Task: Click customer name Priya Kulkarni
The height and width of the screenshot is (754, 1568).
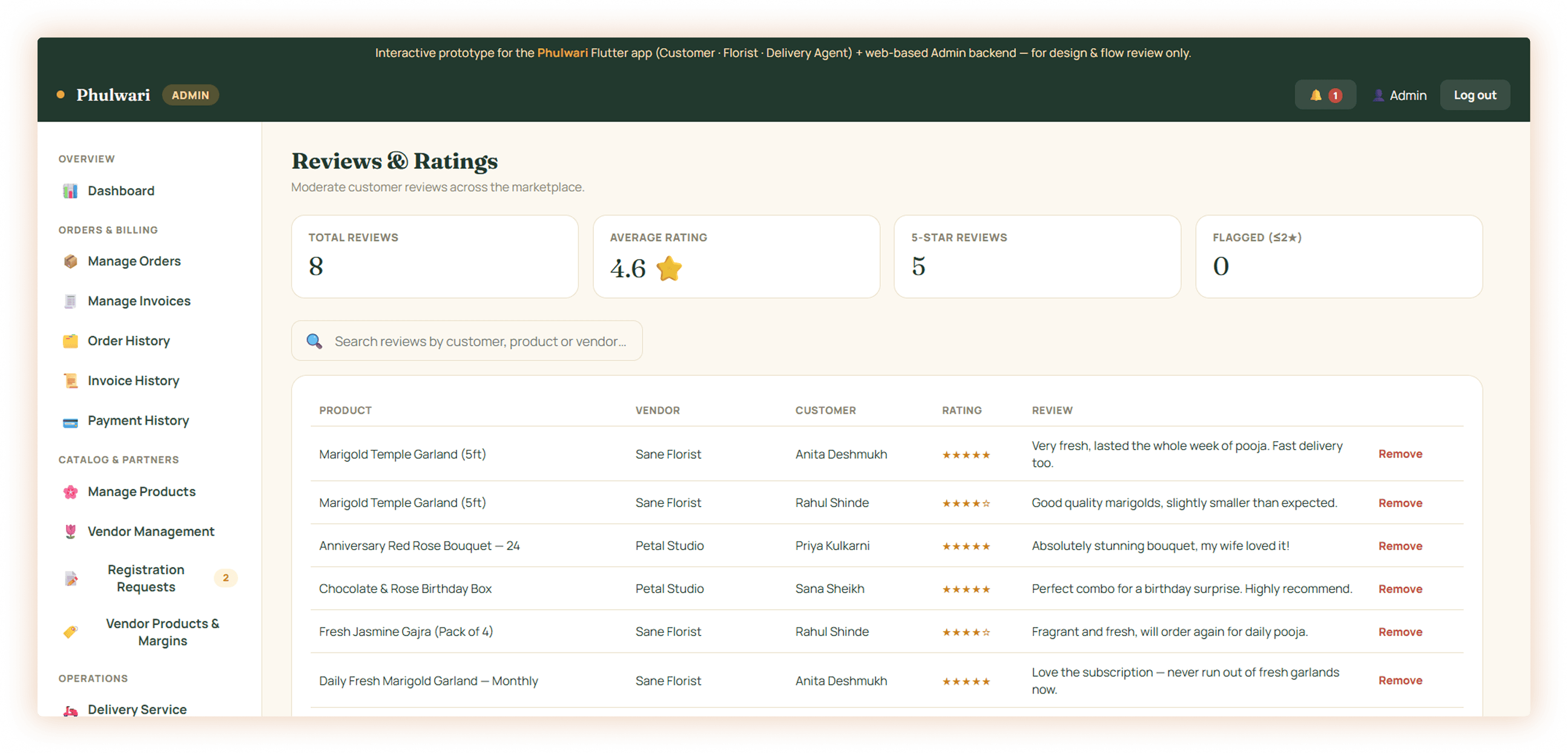Action: pos(832,546)
